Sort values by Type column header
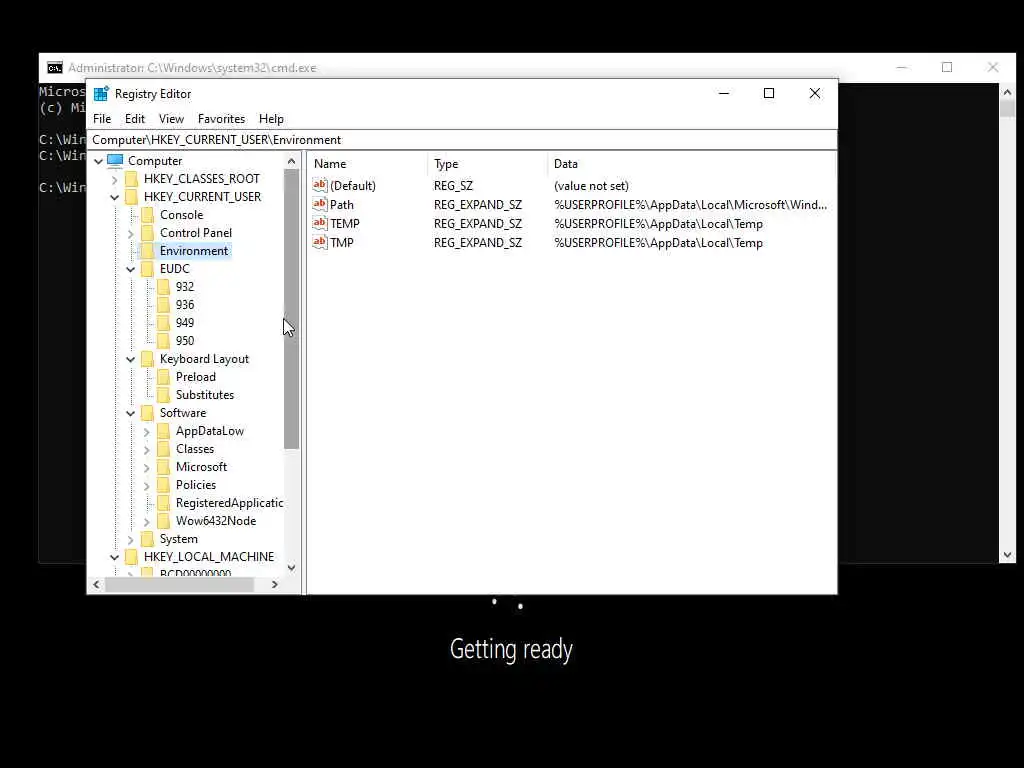The width and height of the screenshot is (1024, 768). point(487,164)
